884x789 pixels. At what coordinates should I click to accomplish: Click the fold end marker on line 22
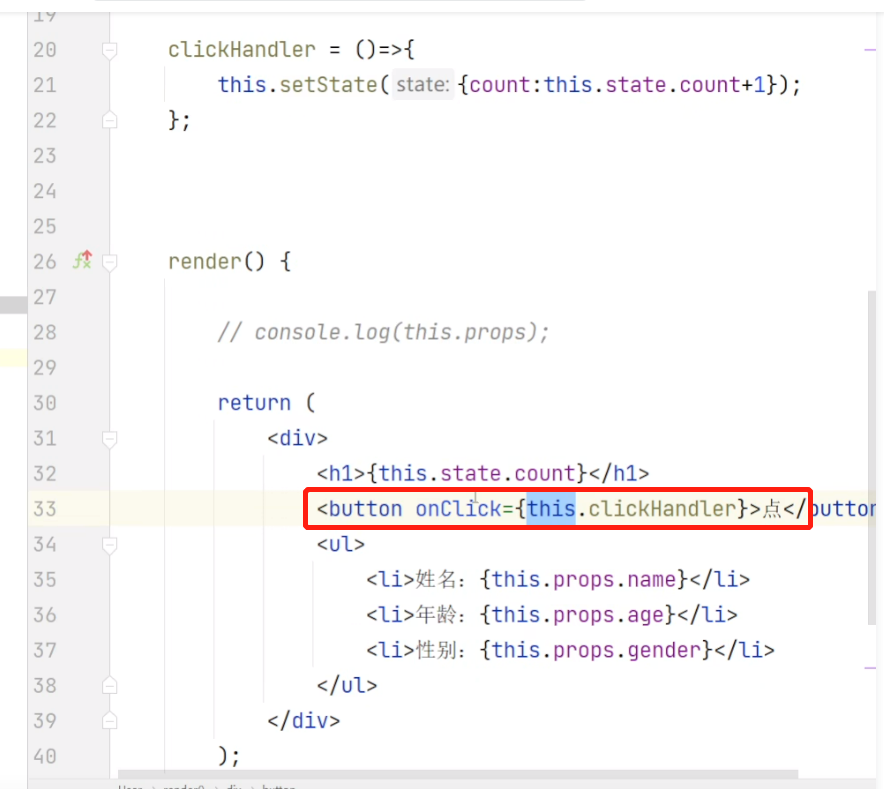(109, 120)
